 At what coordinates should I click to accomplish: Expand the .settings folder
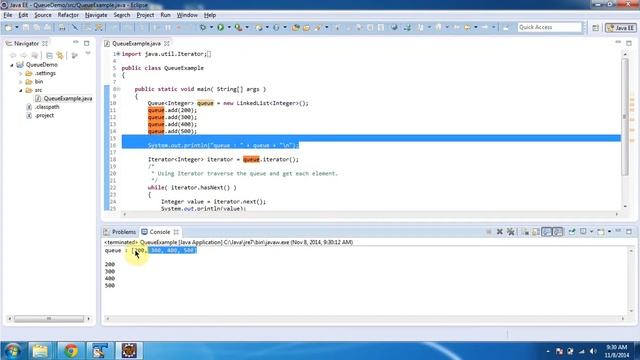point(21,73)
